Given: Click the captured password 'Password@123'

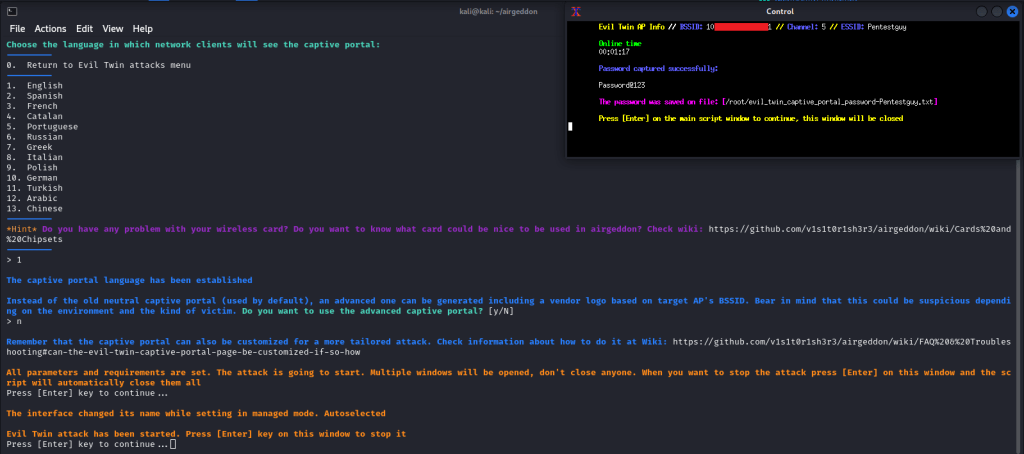Looking at the screenshot, I should (622, 85).
